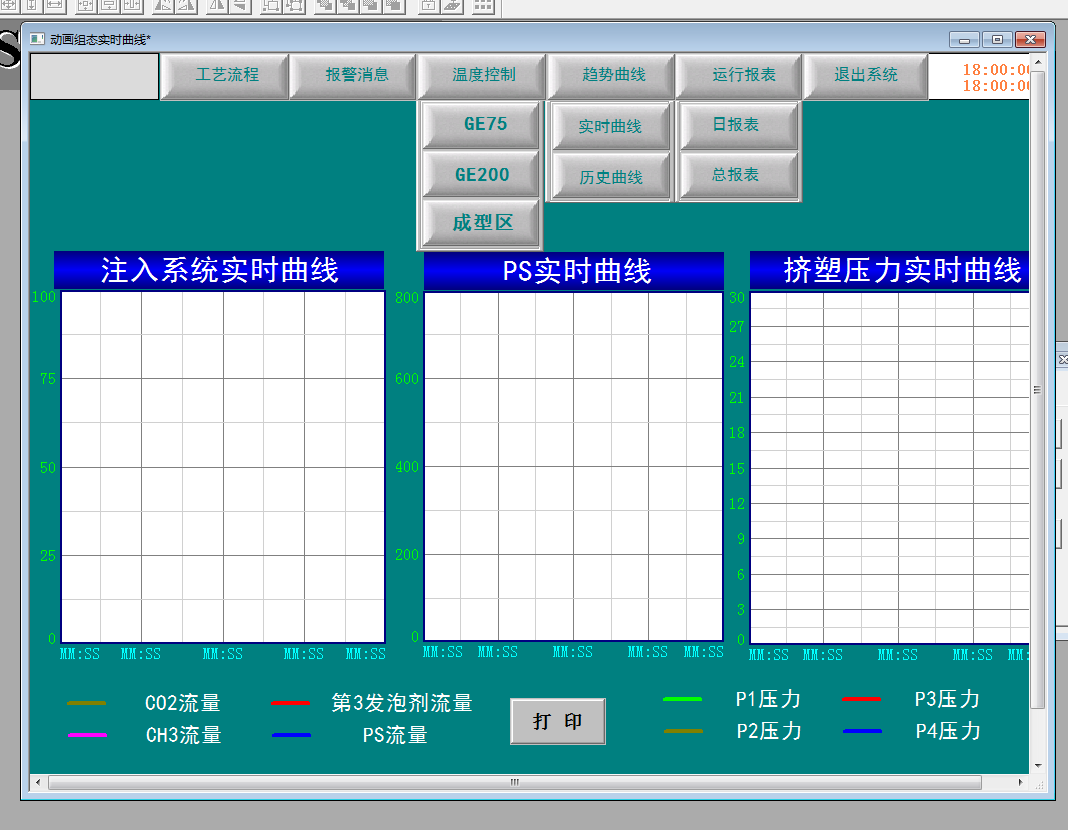
Task: Open the 总报表 report
Action: coord(736,175)
